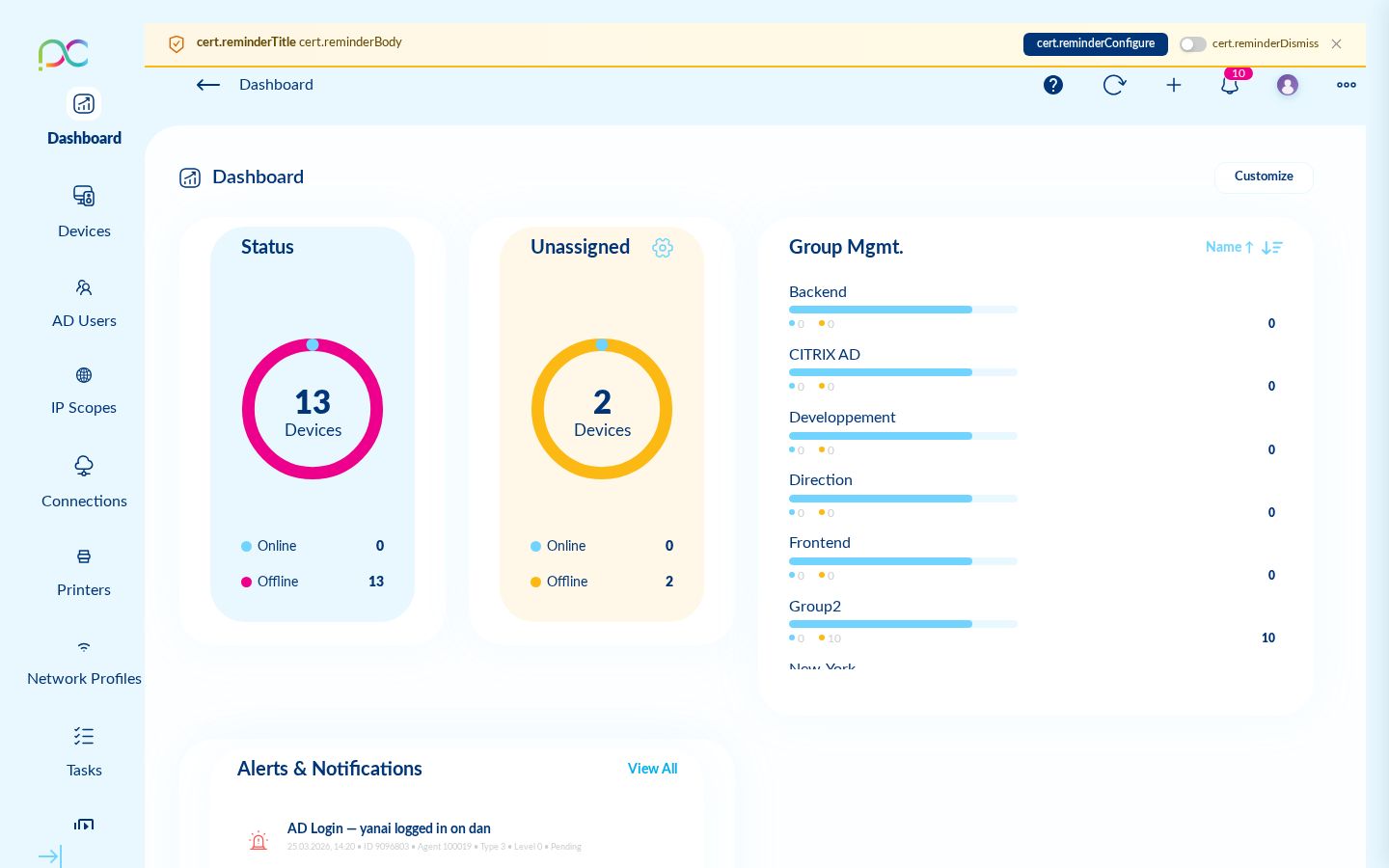This screenshot has height=868, width=1389.
Task: Refresh the dashboard with the reload icon
Action: pyautogui.click(x=1114, y=85)
